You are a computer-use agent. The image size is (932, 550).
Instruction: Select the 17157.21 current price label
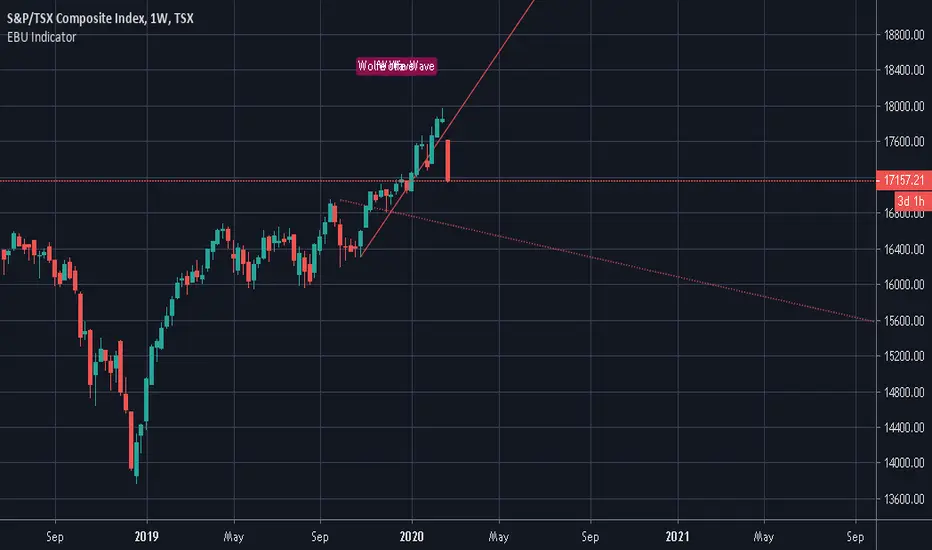(x=903, y=180)
